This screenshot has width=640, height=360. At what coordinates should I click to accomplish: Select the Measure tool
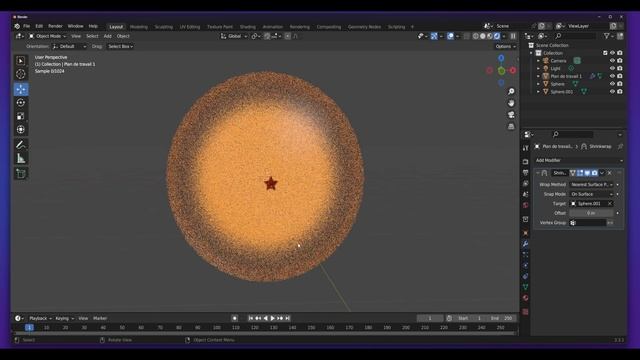(21, 158)
